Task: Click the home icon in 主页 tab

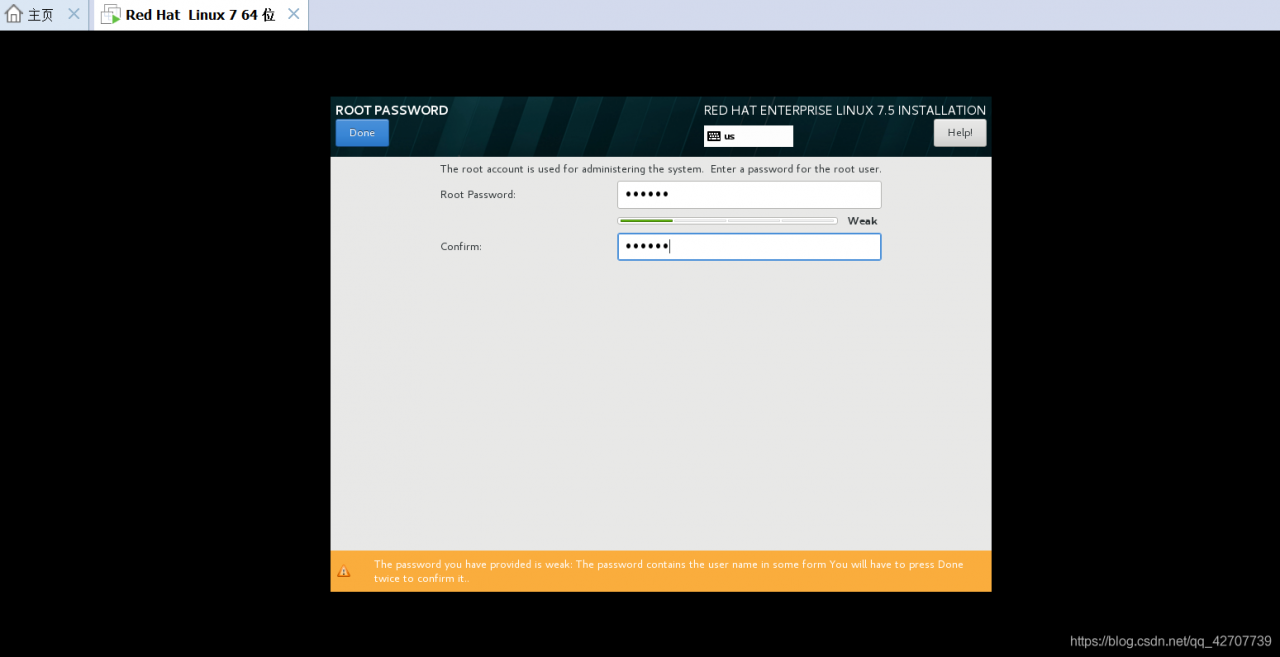Action: (14, 15)
